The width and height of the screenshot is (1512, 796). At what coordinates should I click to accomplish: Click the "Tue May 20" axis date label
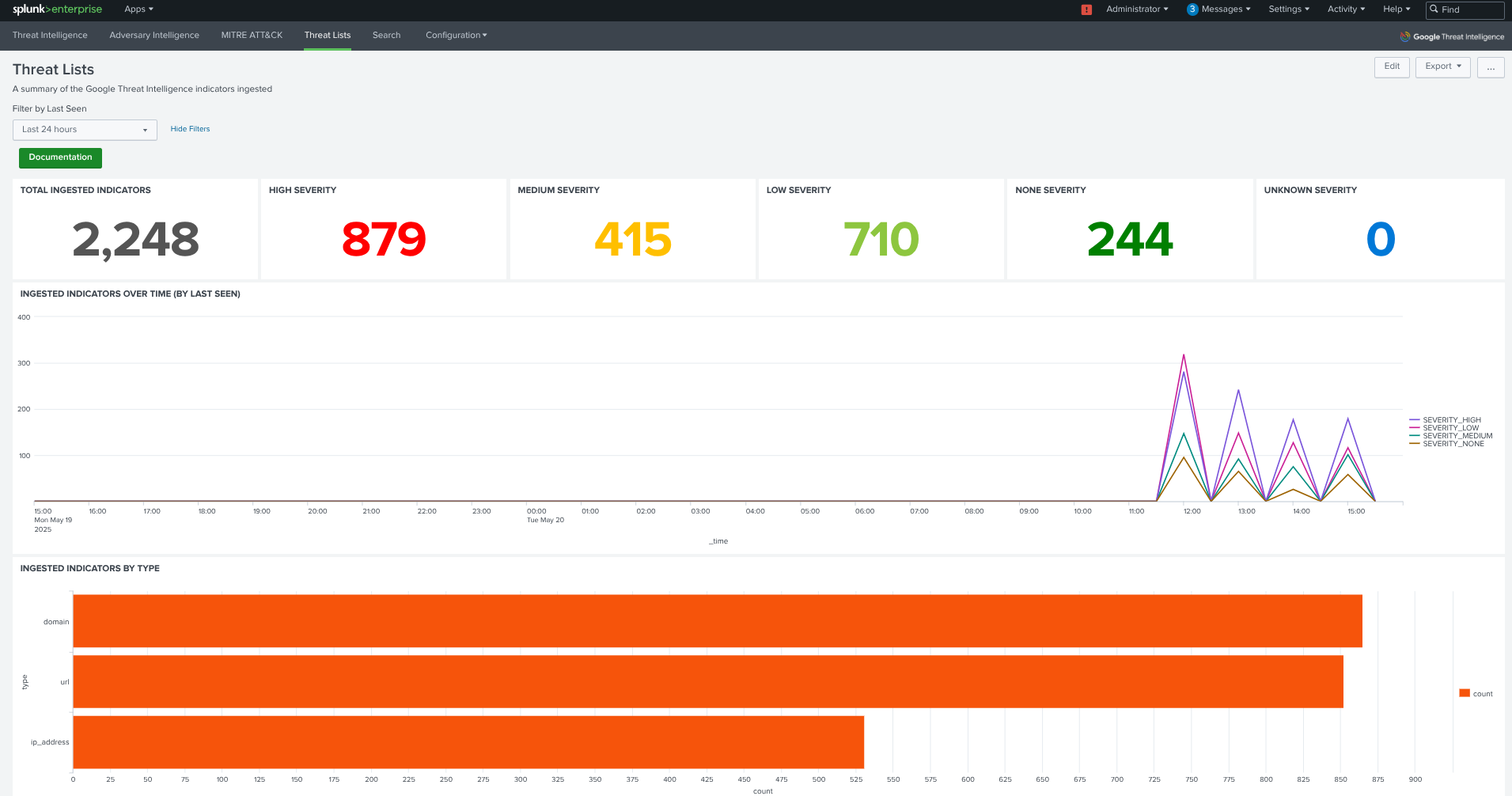coord(546,520)
